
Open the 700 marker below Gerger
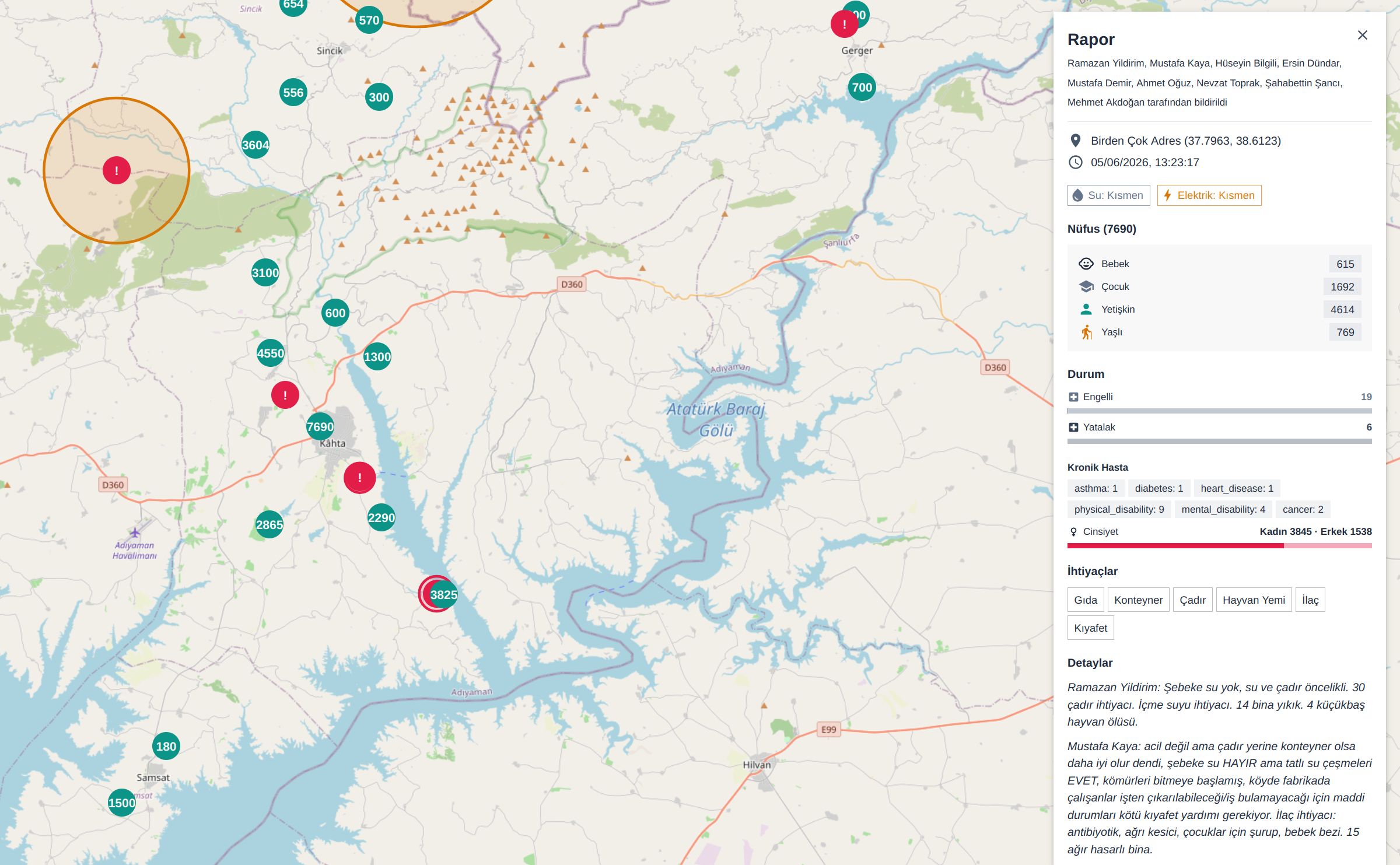pos(862,87)
